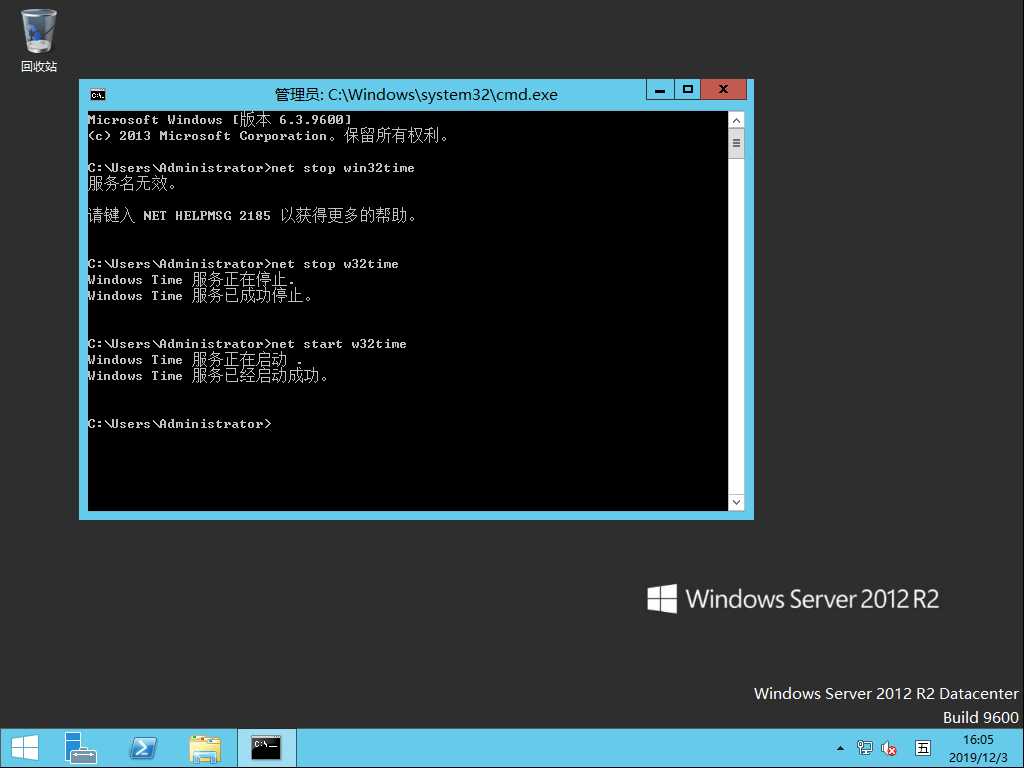Open File Explorer from taskbar
Image resolution: width=1024 pixels, height=768 pixels.
[x=204, y=748]
